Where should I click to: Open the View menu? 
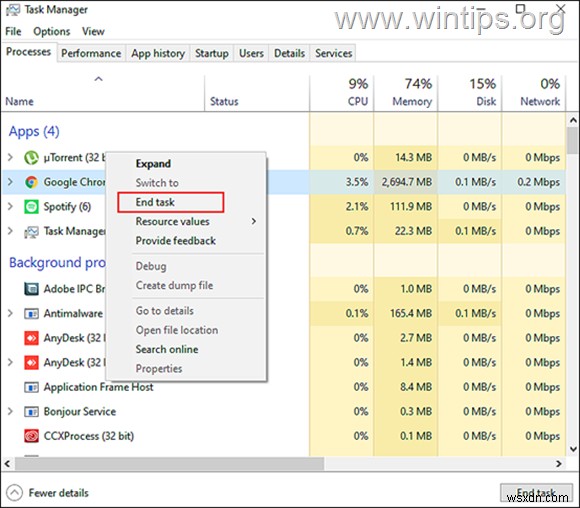pyautogui.click(x=93, y=31)
